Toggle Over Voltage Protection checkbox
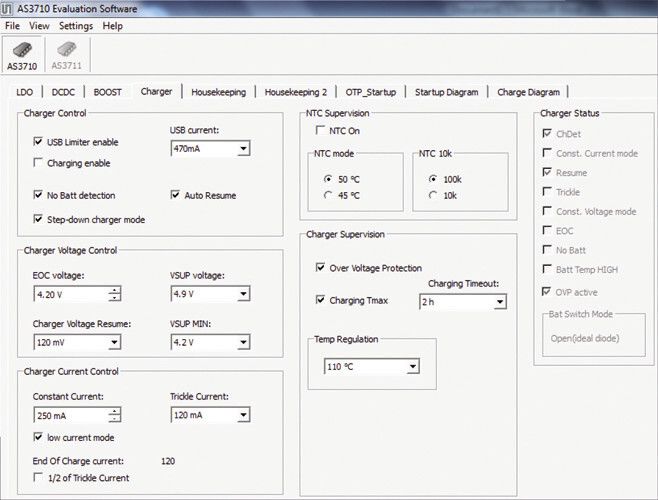The image size is (658, 500). [320, 267]
